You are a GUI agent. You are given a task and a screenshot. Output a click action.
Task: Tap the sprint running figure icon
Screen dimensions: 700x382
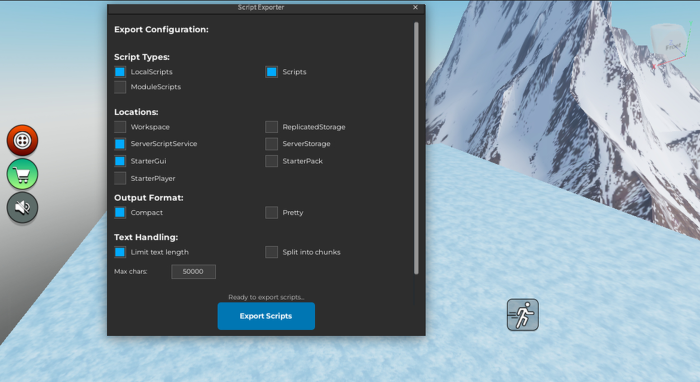click(523, 315)
